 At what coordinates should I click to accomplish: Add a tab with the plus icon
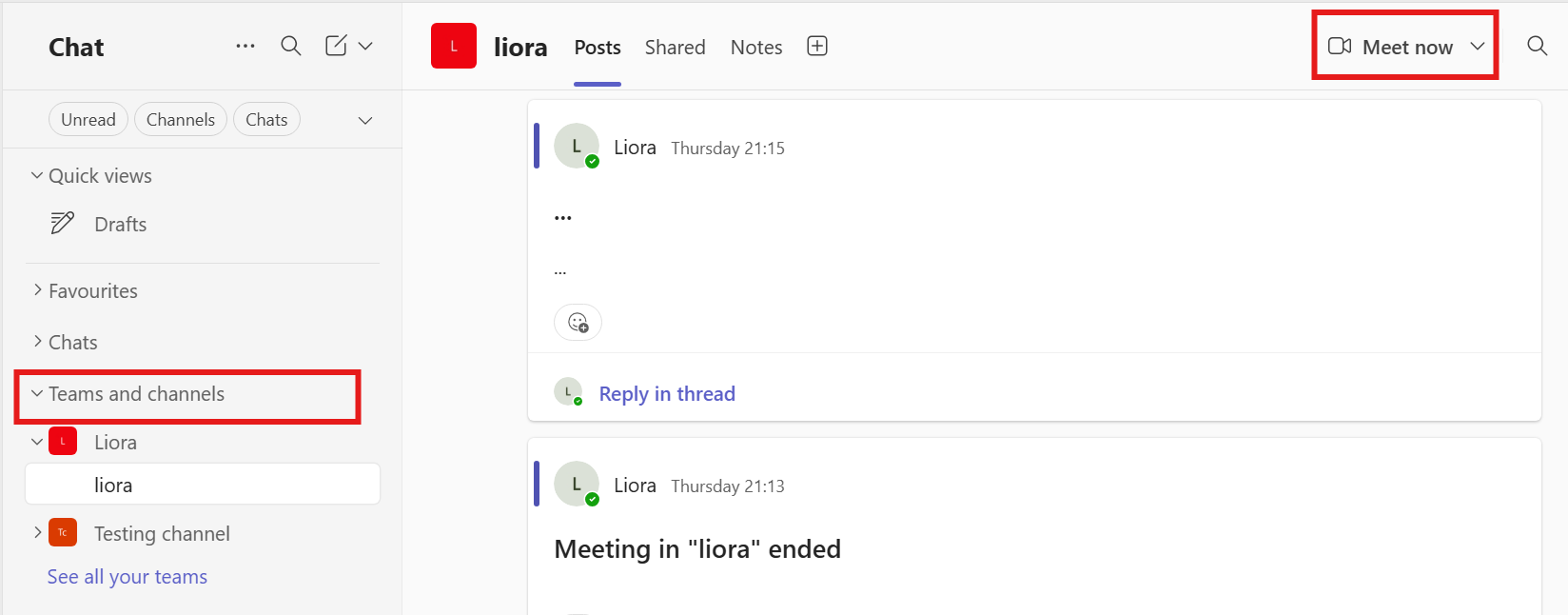click(x=817, y=47)
